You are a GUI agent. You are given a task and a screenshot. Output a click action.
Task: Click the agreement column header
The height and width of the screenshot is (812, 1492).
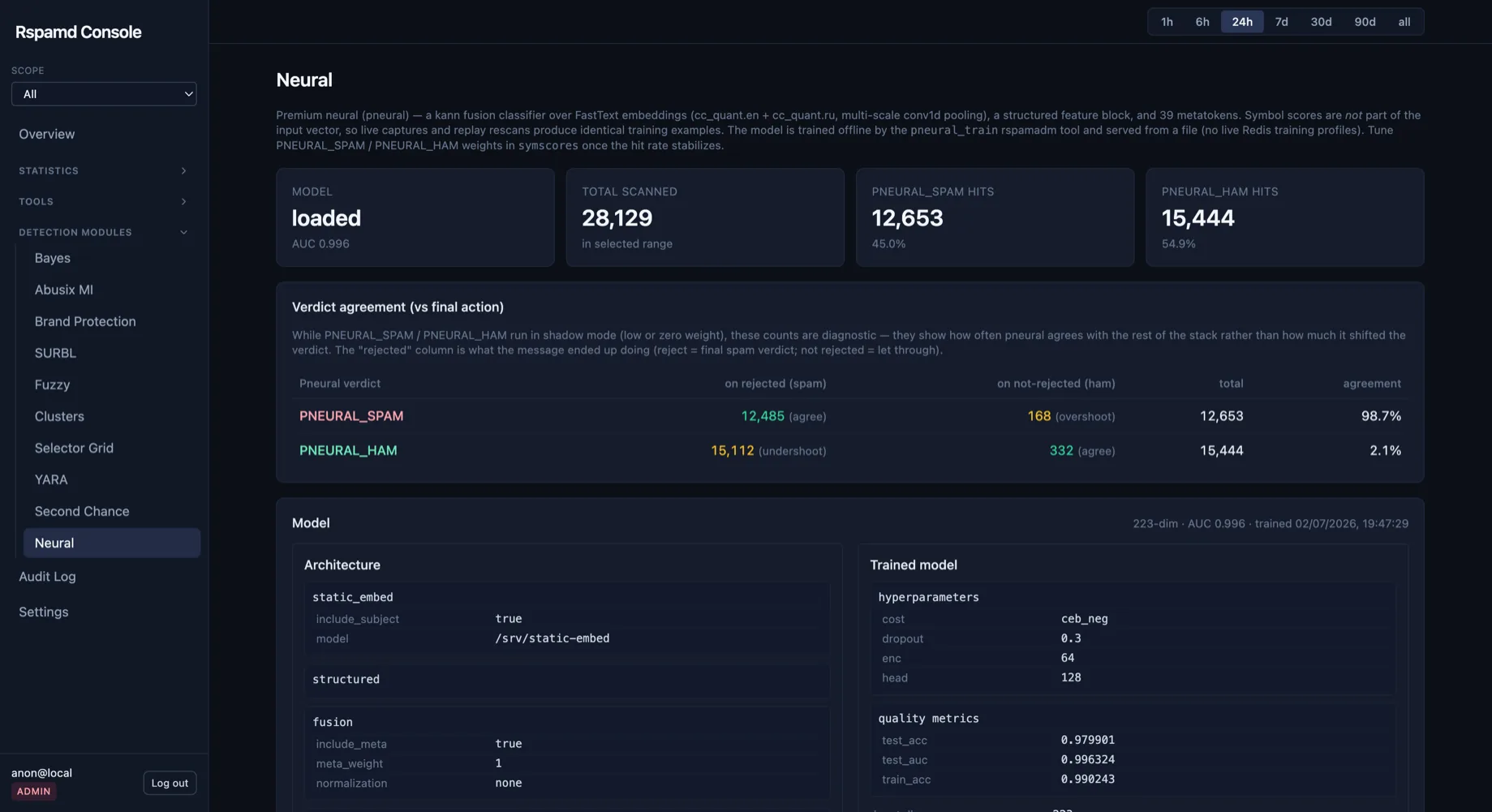click(1372, 384)
